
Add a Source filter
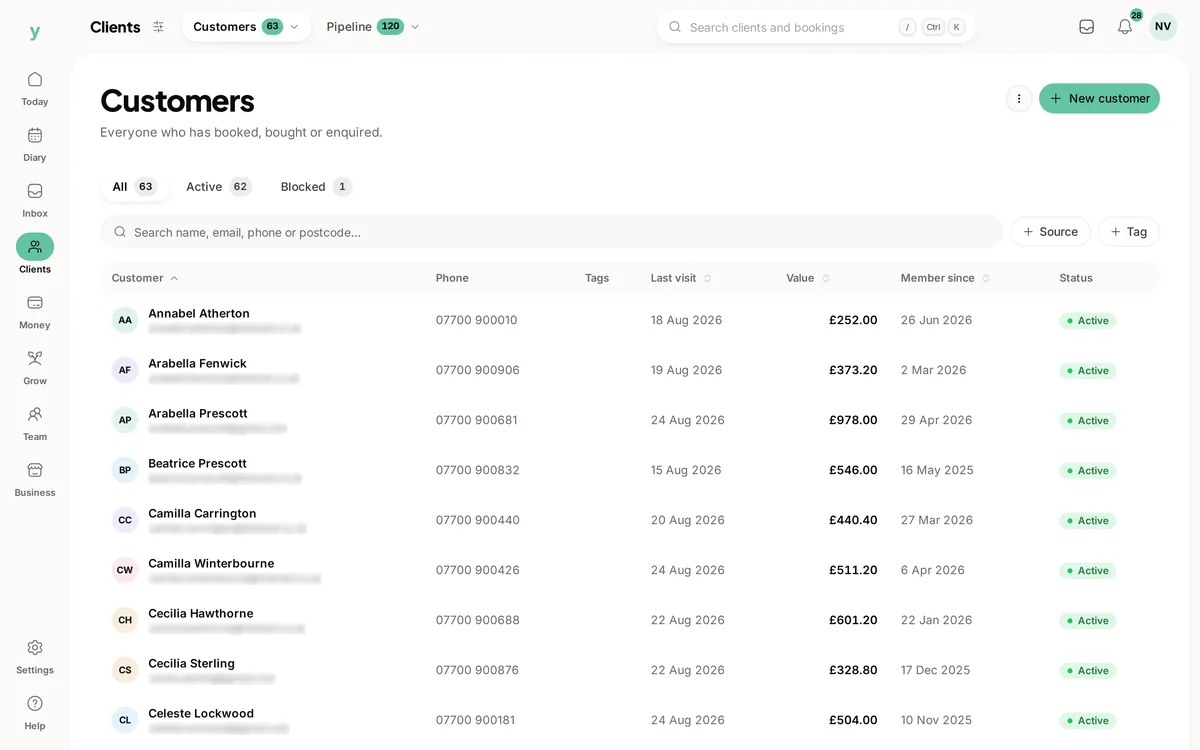point(1050,232)
